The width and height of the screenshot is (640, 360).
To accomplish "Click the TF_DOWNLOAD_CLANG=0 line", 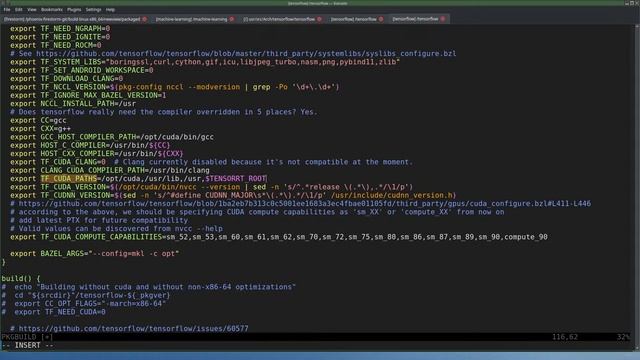I will 67,78.
